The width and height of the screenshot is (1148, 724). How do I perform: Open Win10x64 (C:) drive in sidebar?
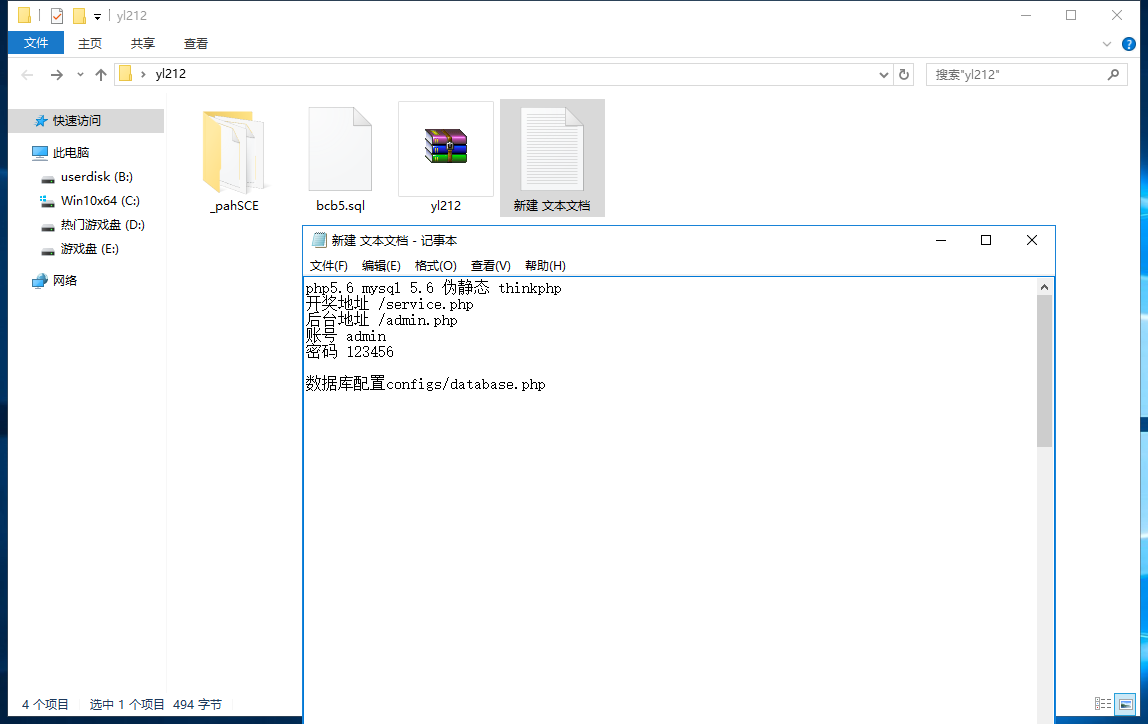(x=100, y=201)
